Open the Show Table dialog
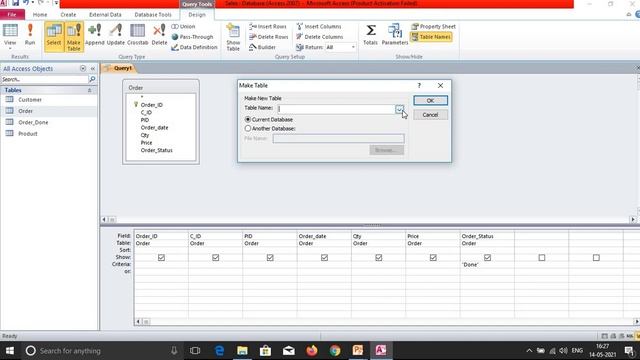 coord(233,38)
